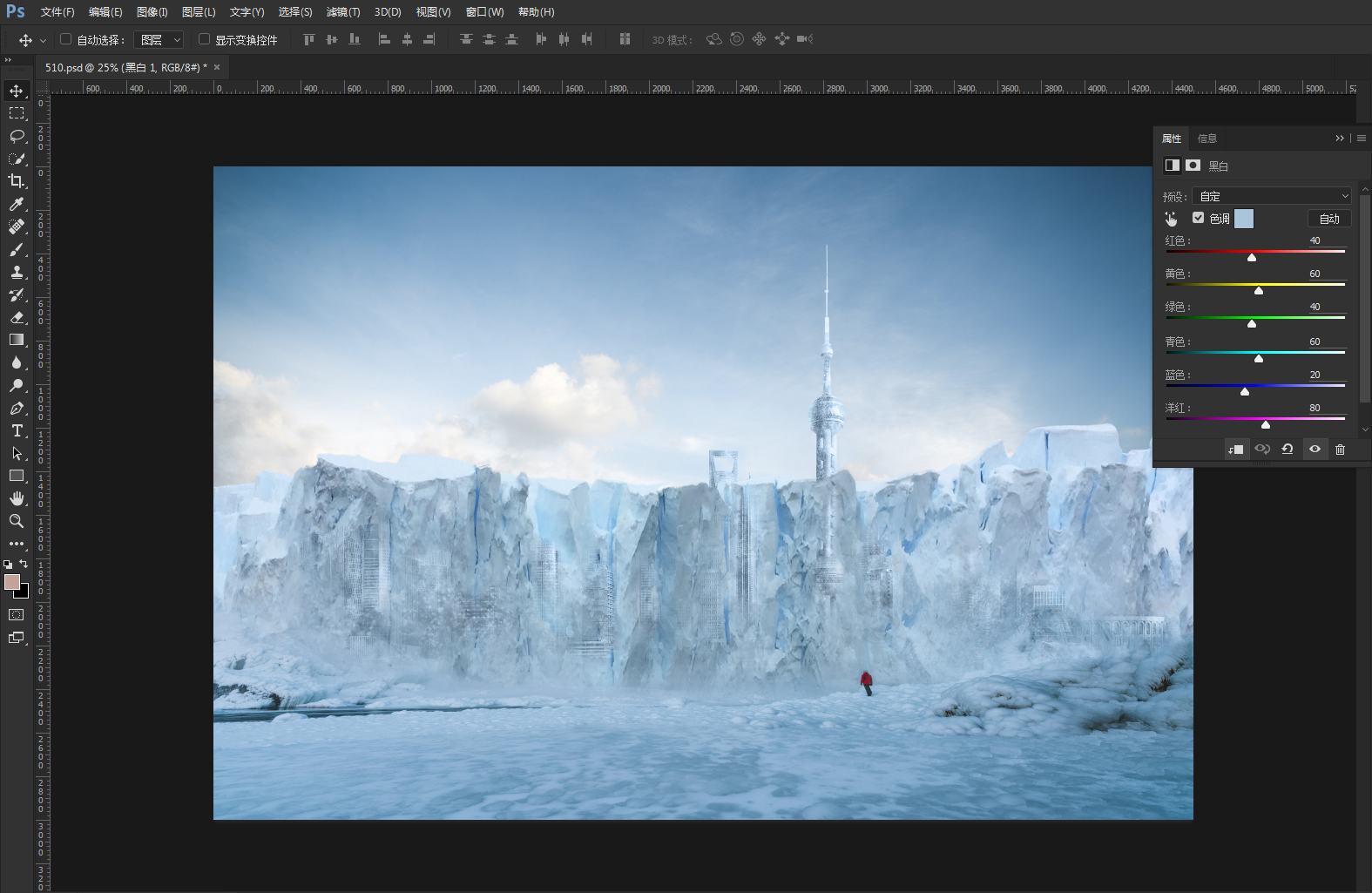Screen dimensions: 1372x893
Task: Open the 预设 preset dropdown
Action: (x=1271, y=196)
